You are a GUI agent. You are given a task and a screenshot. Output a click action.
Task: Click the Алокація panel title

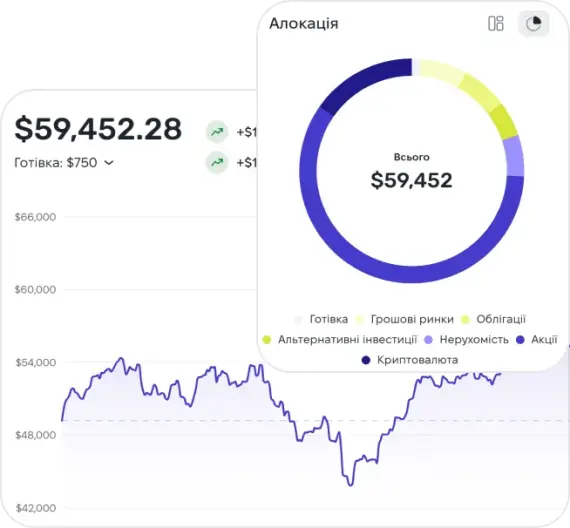[304, 24]
